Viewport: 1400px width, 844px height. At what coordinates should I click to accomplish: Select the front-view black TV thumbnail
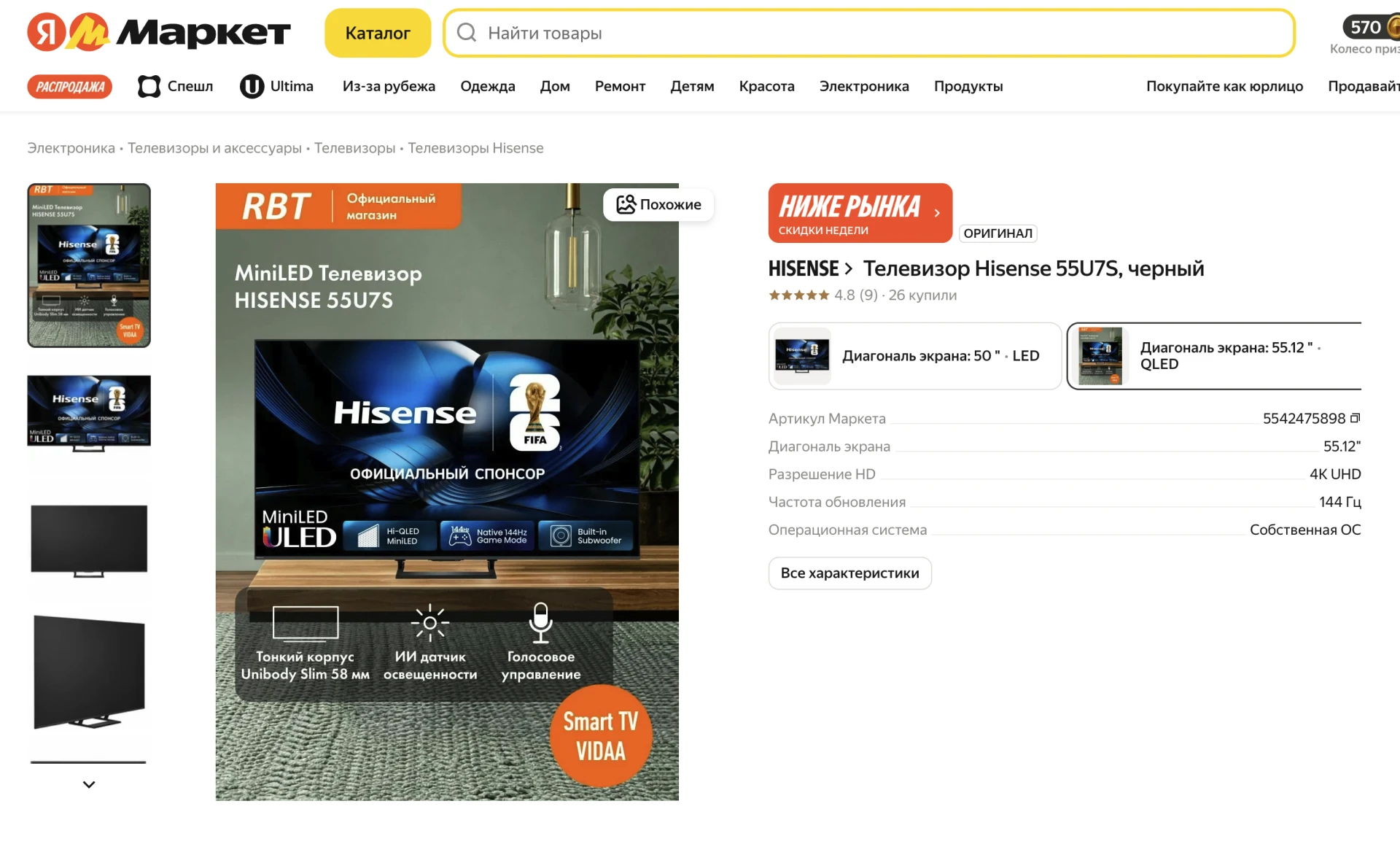(x=89, y=540)
